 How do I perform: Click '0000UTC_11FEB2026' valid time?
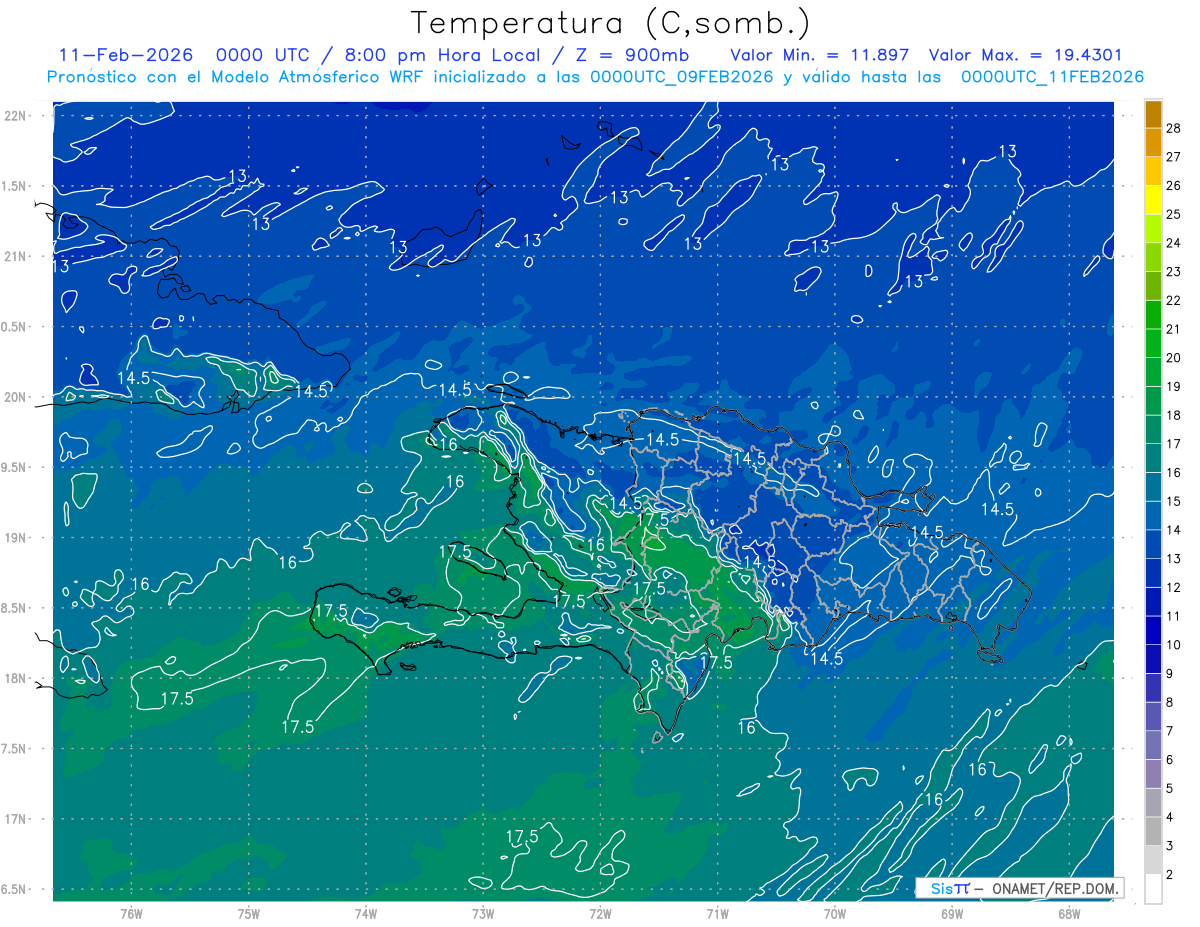1052,77
